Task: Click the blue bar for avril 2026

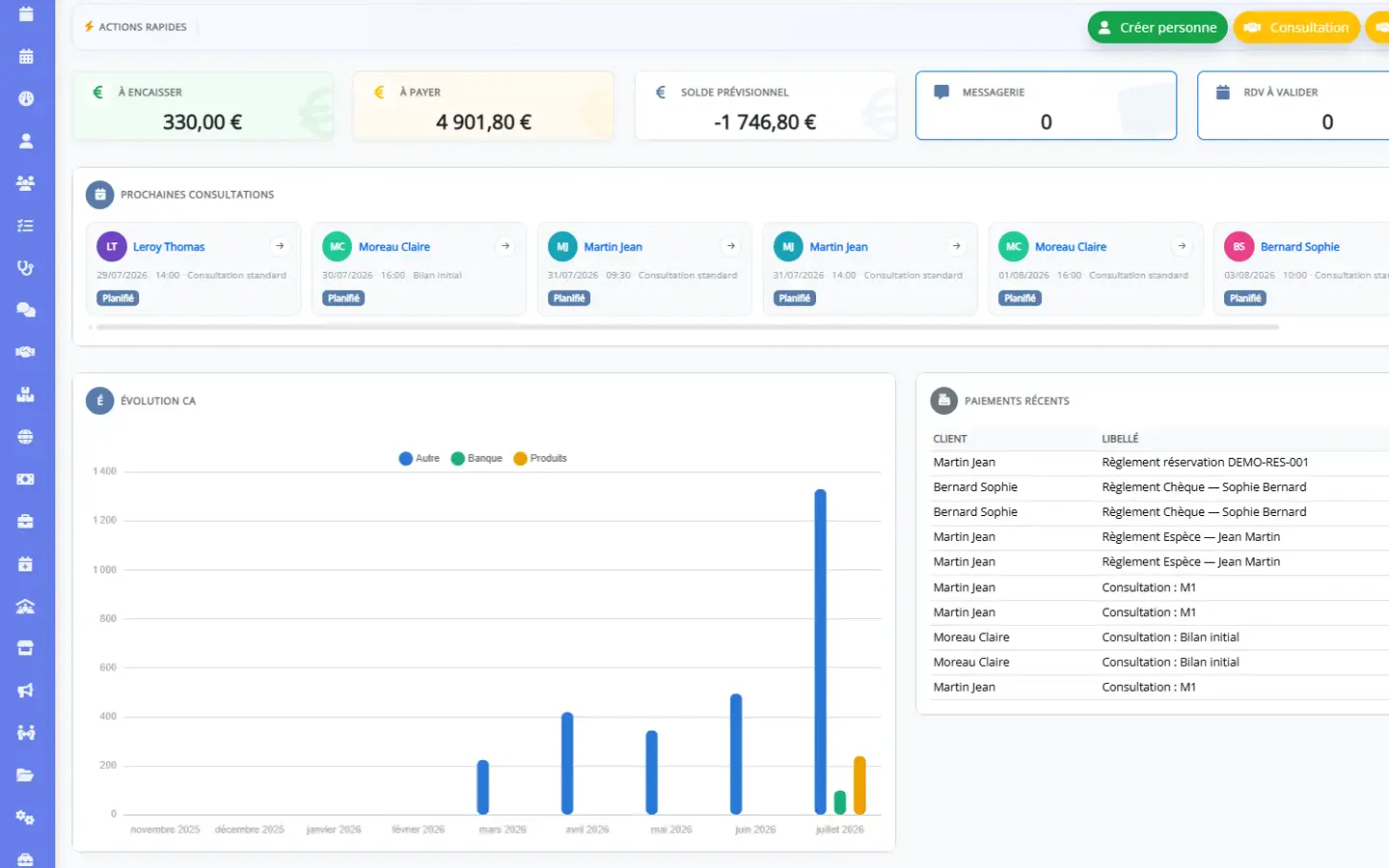Action: coord(567,763)
